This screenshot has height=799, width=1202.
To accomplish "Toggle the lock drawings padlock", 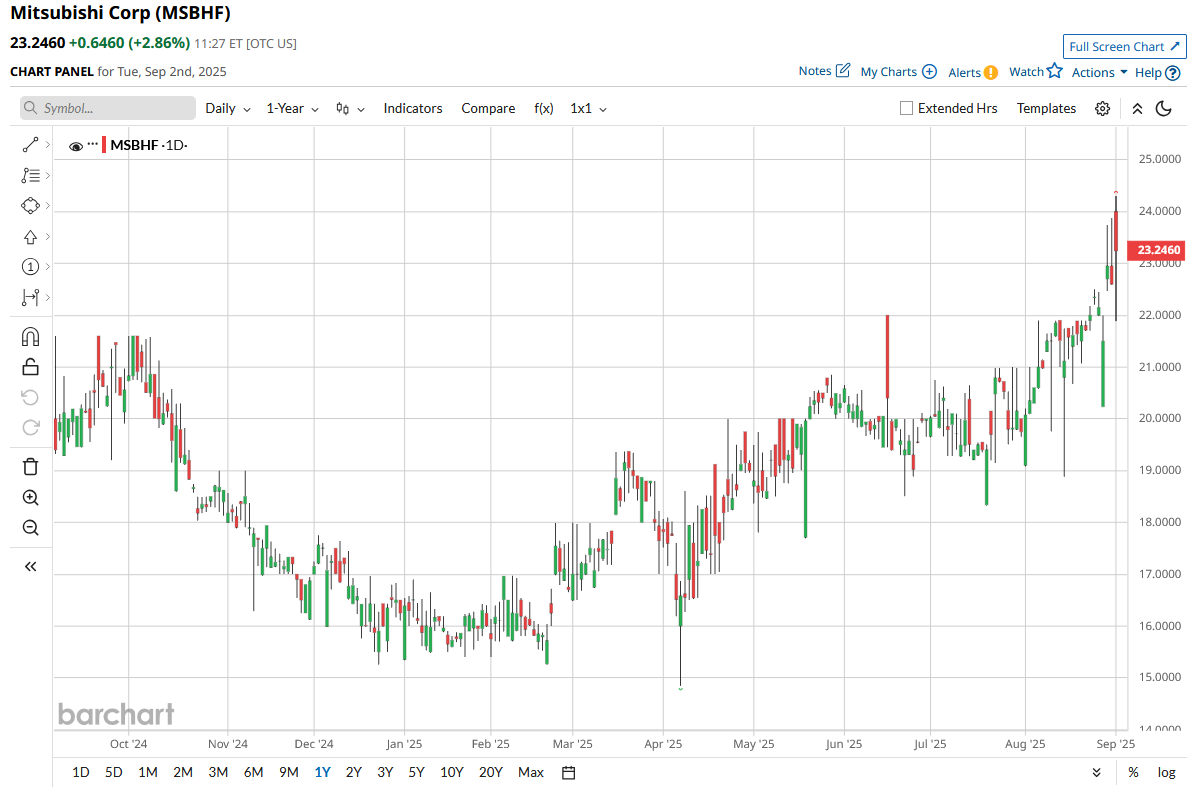I will [30, 367].
